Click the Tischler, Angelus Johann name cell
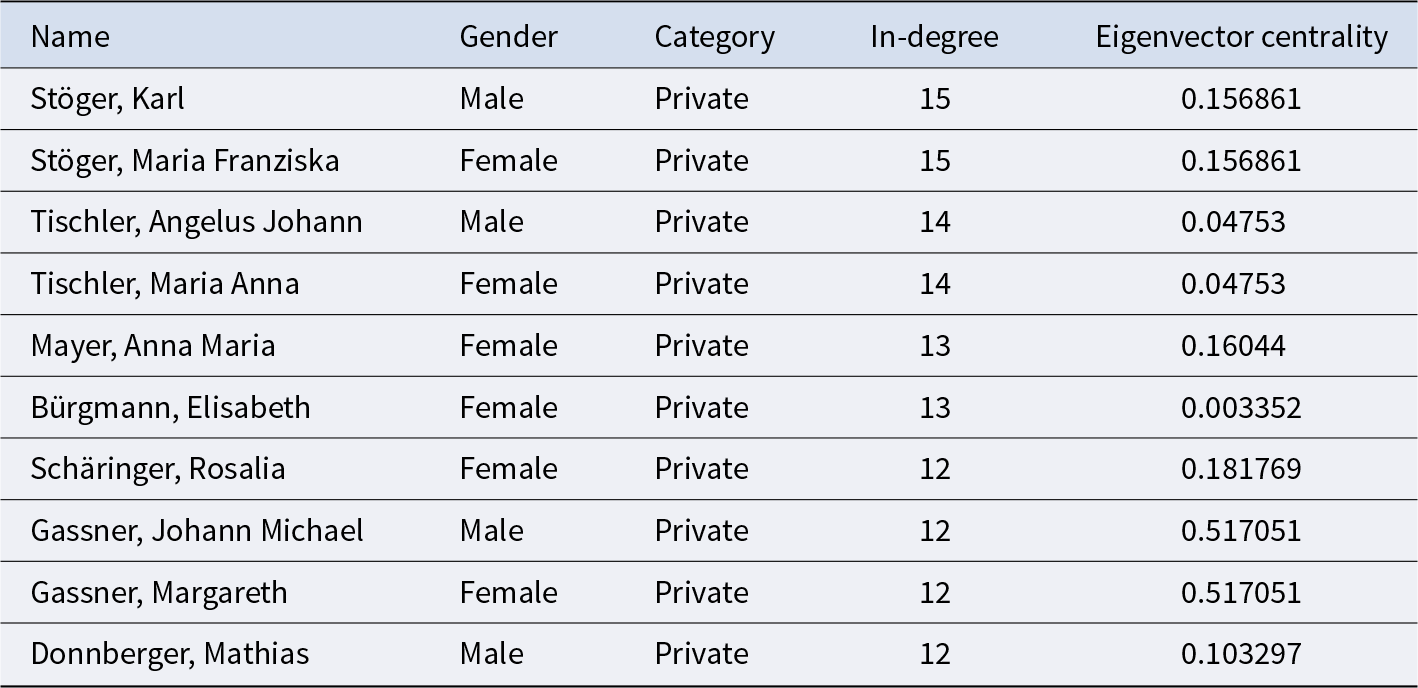Image resolution: width=1418 pixels, height=688 pixels. [x=196, y=222]
